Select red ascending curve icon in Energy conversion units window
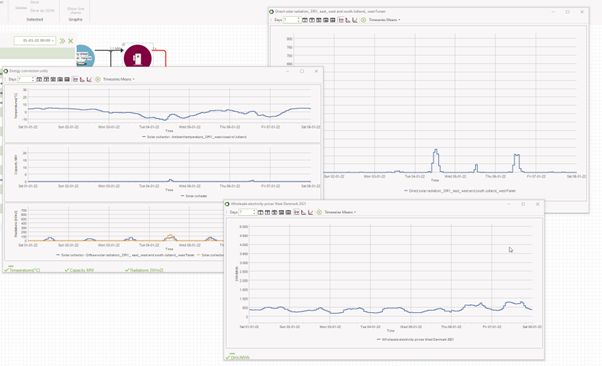Viewport: 602px width, 366px height. pos(89,79)
